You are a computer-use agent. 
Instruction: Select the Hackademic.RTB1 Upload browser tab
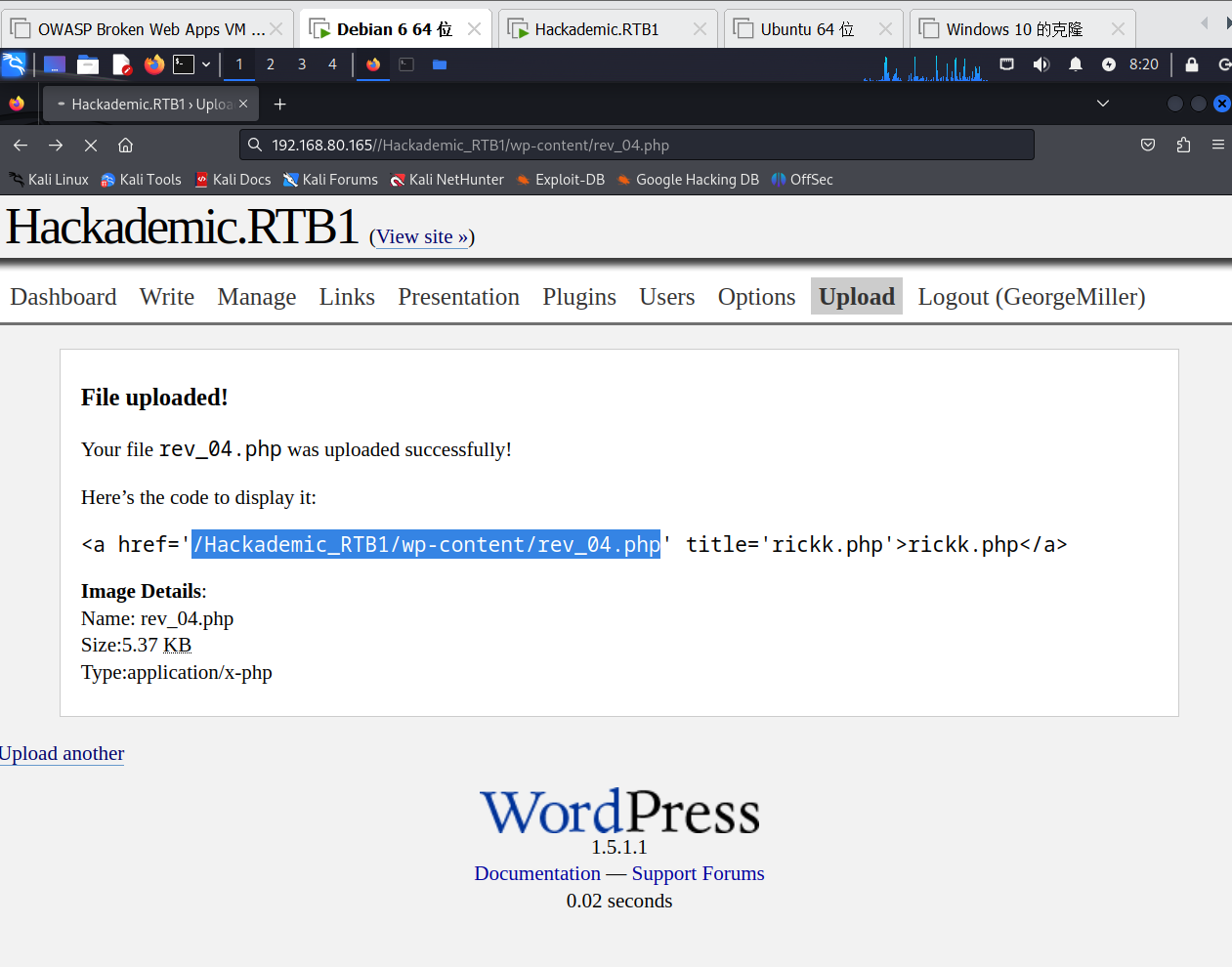point(150,104)
